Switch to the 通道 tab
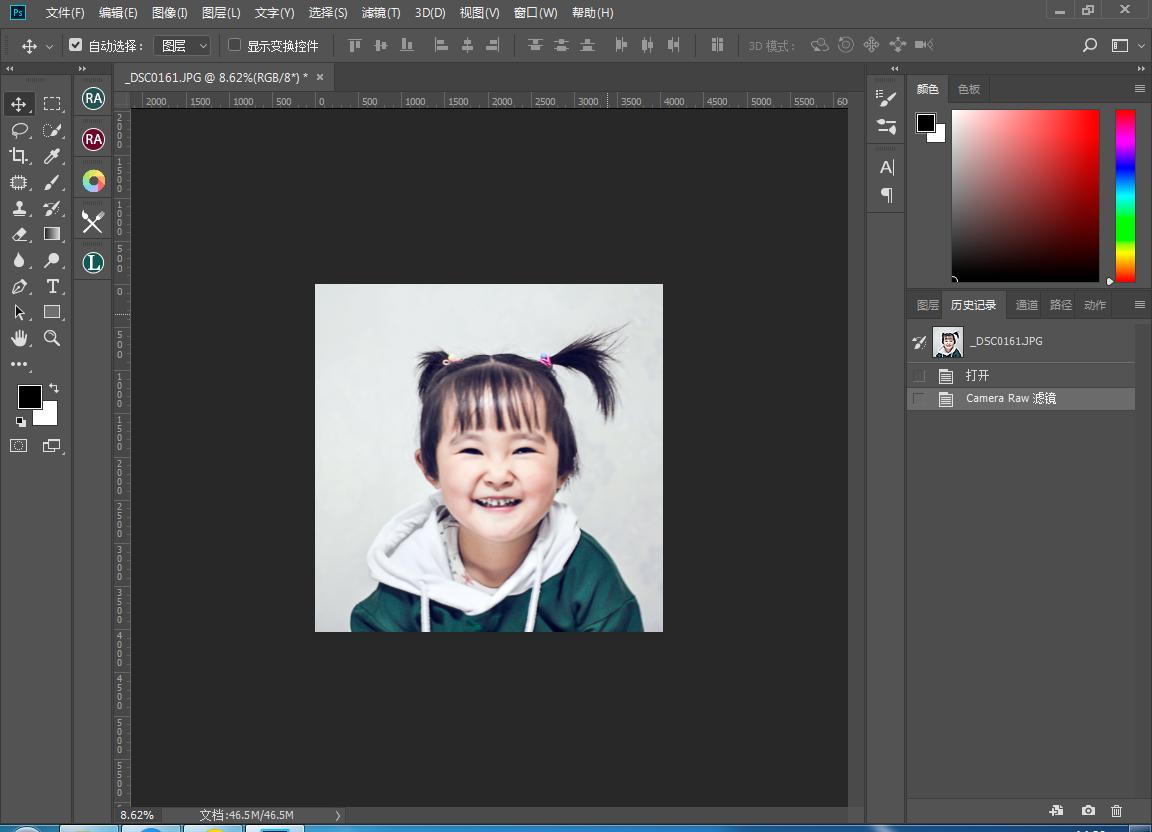 click(1027, 305)
